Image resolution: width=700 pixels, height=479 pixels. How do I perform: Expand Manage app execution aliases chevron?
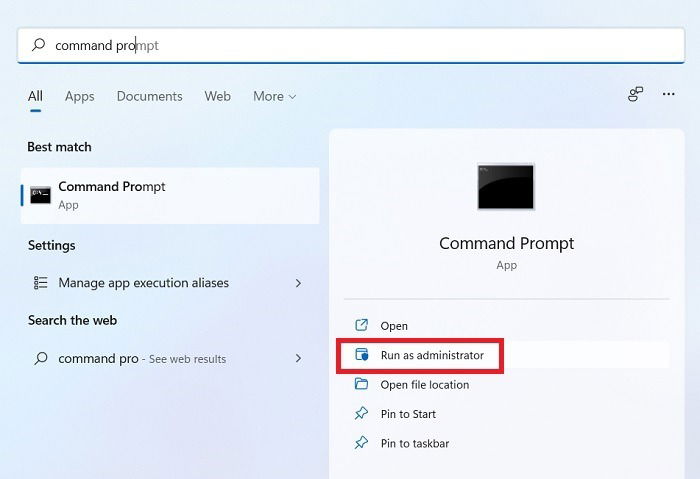pyautogui.click(x=298, y=283)
